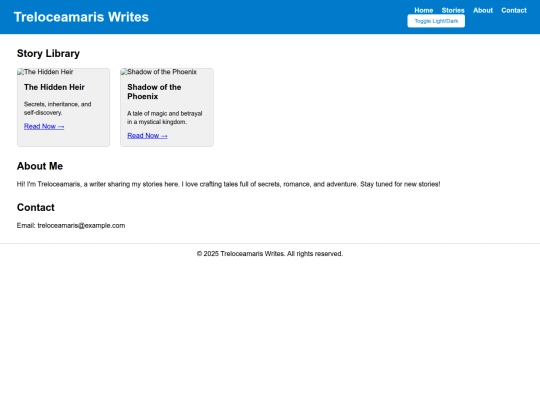Click the treloceamaris@example.com email text
Screen dimensions: 540x405
[x=81, y=226]
